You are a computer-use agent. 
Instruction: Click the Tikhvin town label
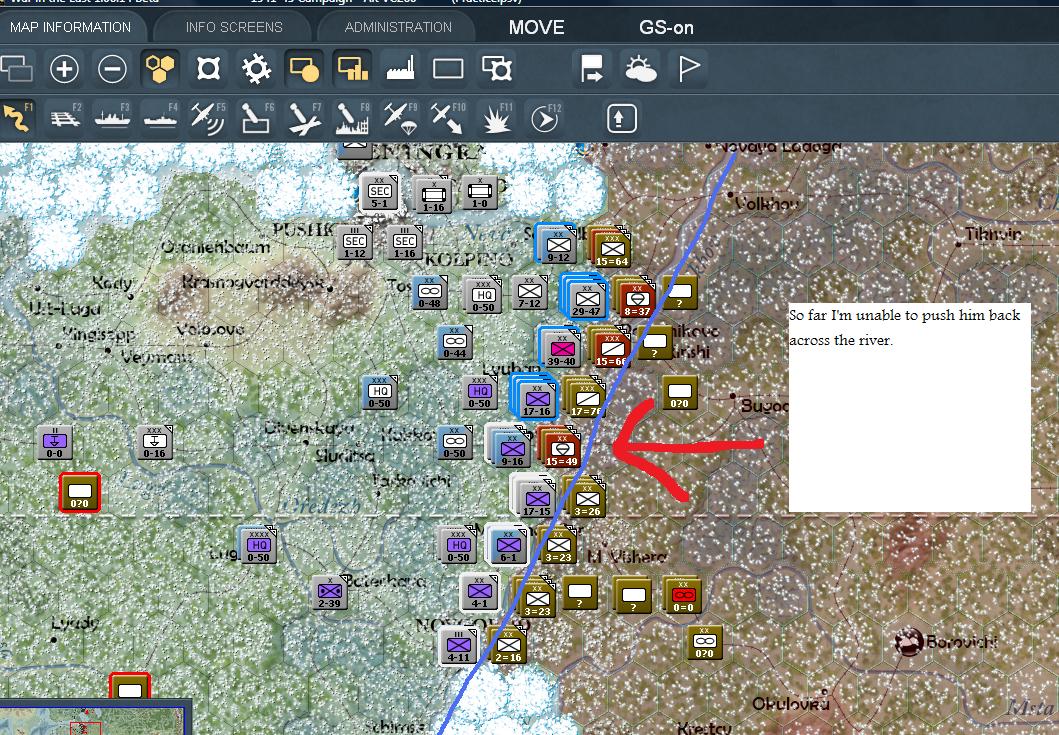pos(992,234)
